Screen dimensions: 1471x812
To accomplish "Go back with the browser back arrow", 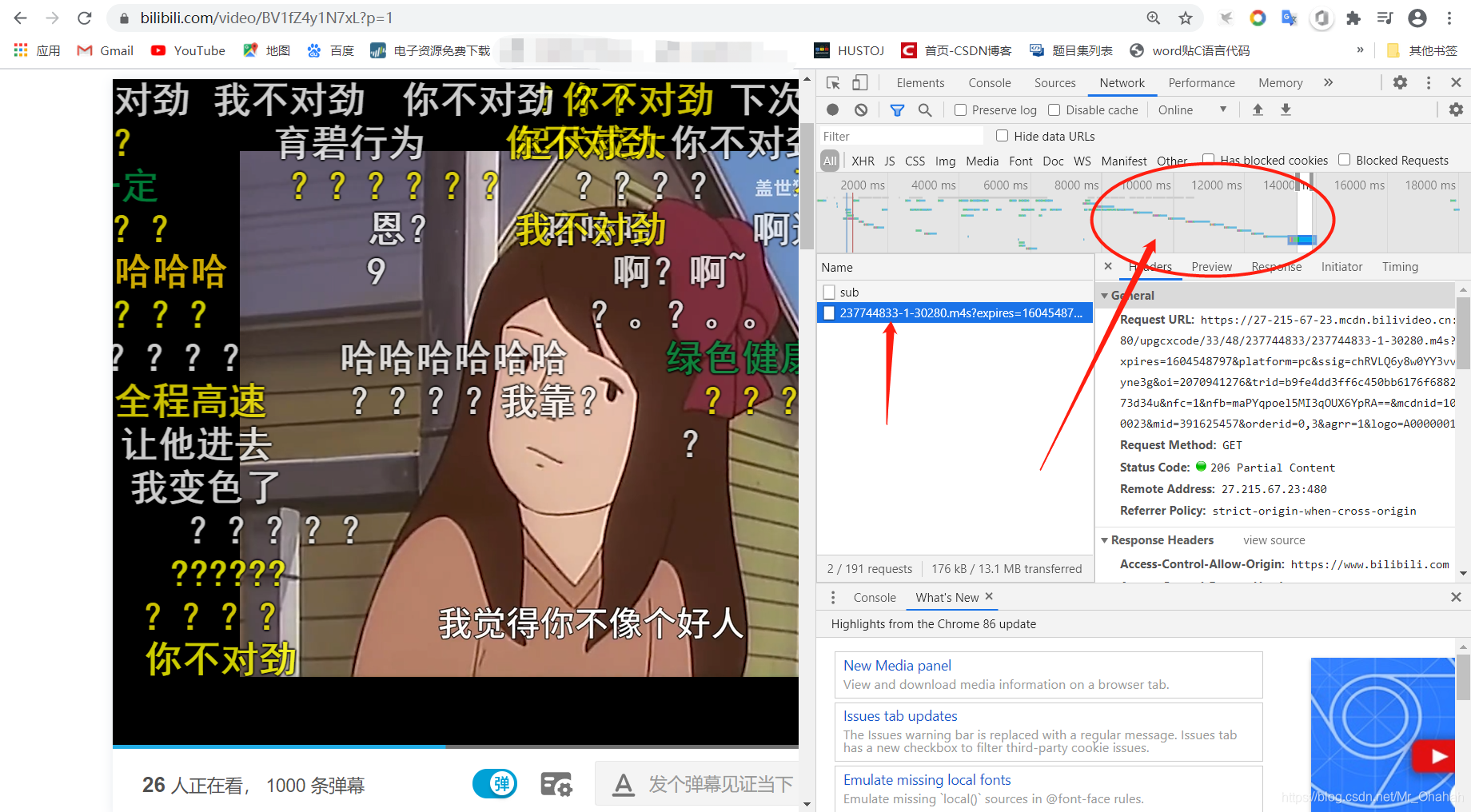I will pyautogui.click(x=21, y=18).
